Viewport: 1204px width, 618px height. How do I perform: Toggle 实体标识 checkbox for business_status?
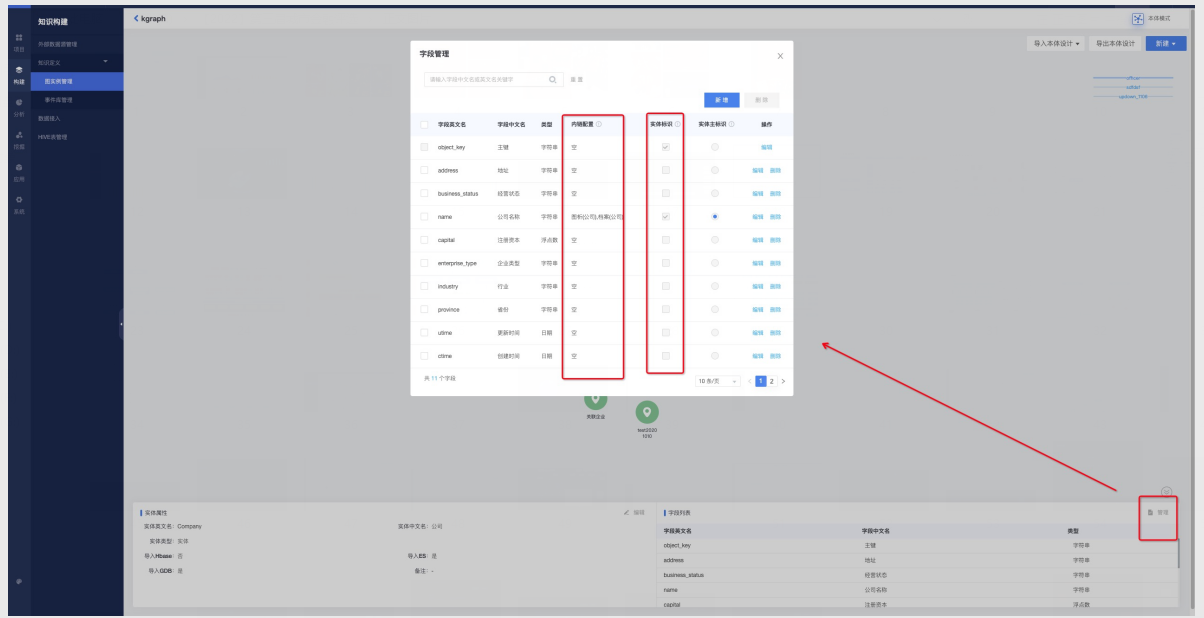point(665,193)
